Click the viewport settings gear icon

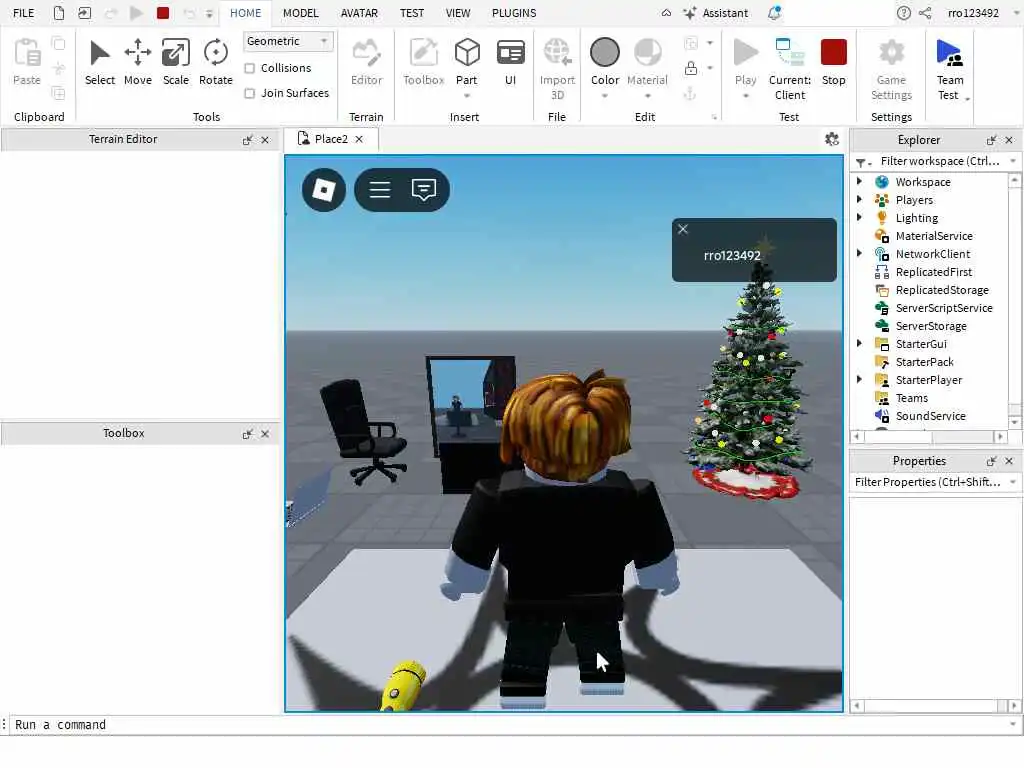[x=831, y=139]
